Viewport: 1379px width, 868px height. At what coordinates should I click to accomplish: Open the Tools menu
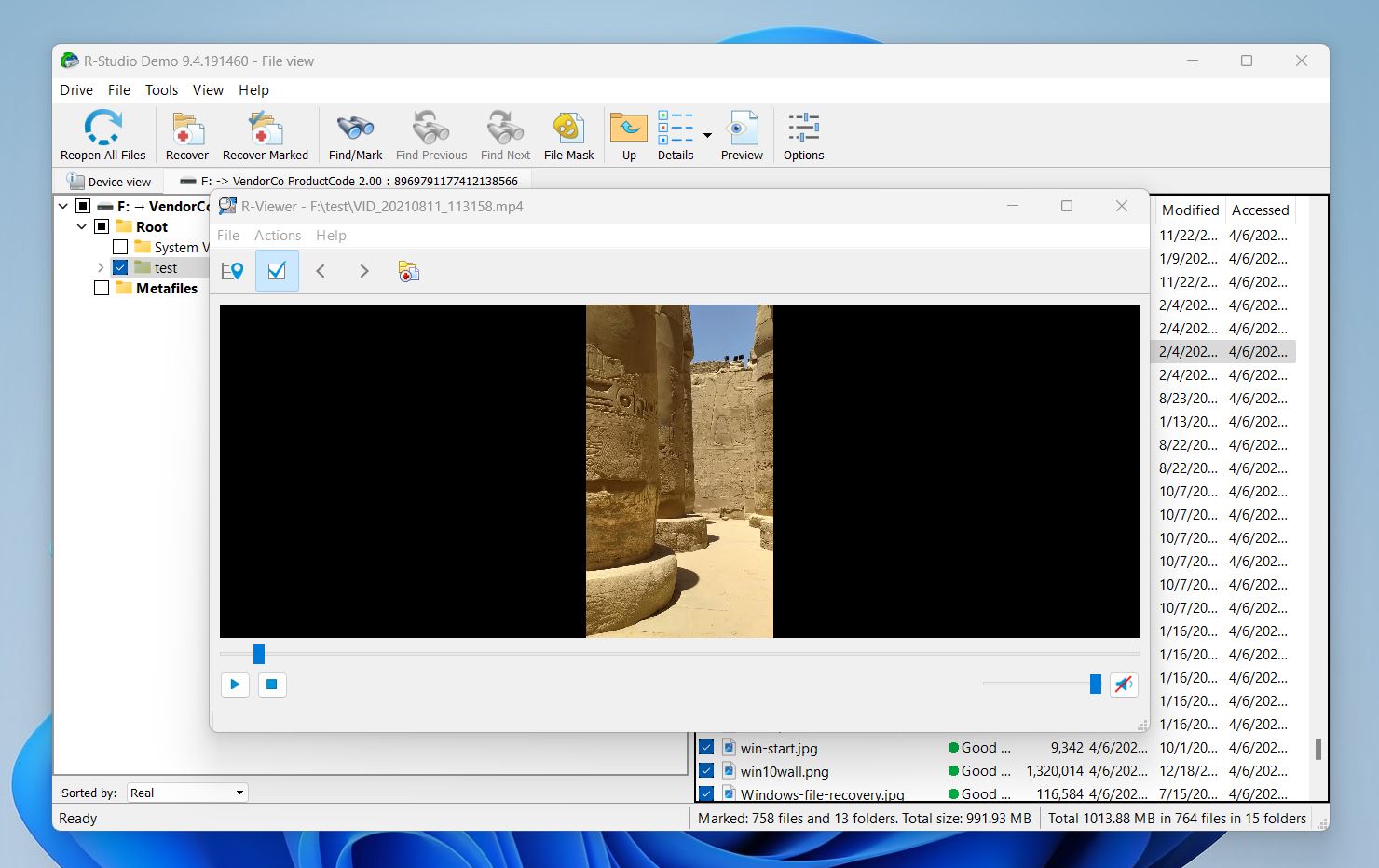(161, 90)
